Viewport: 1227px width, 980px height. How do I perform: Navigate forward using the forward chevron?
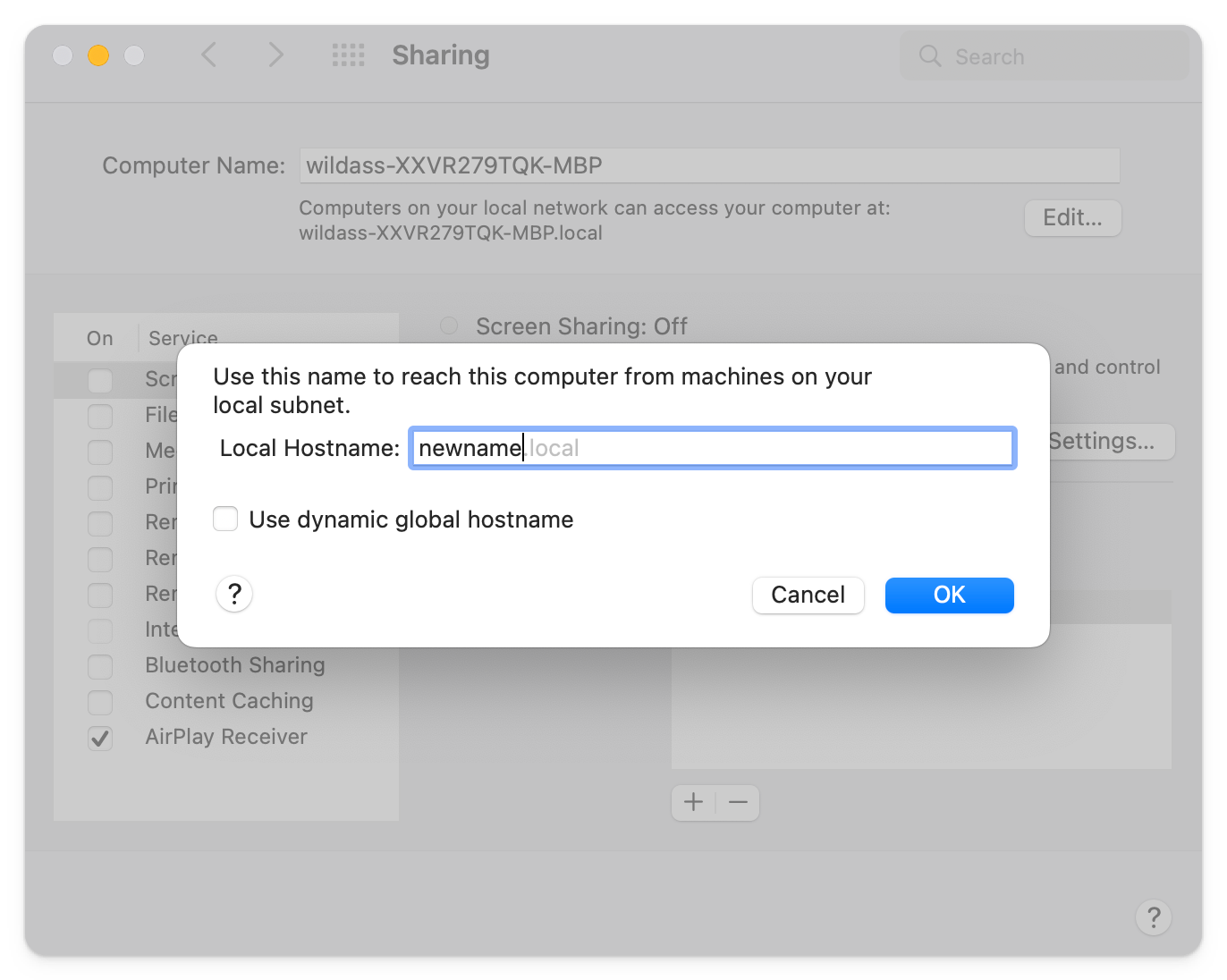(276, 55)
